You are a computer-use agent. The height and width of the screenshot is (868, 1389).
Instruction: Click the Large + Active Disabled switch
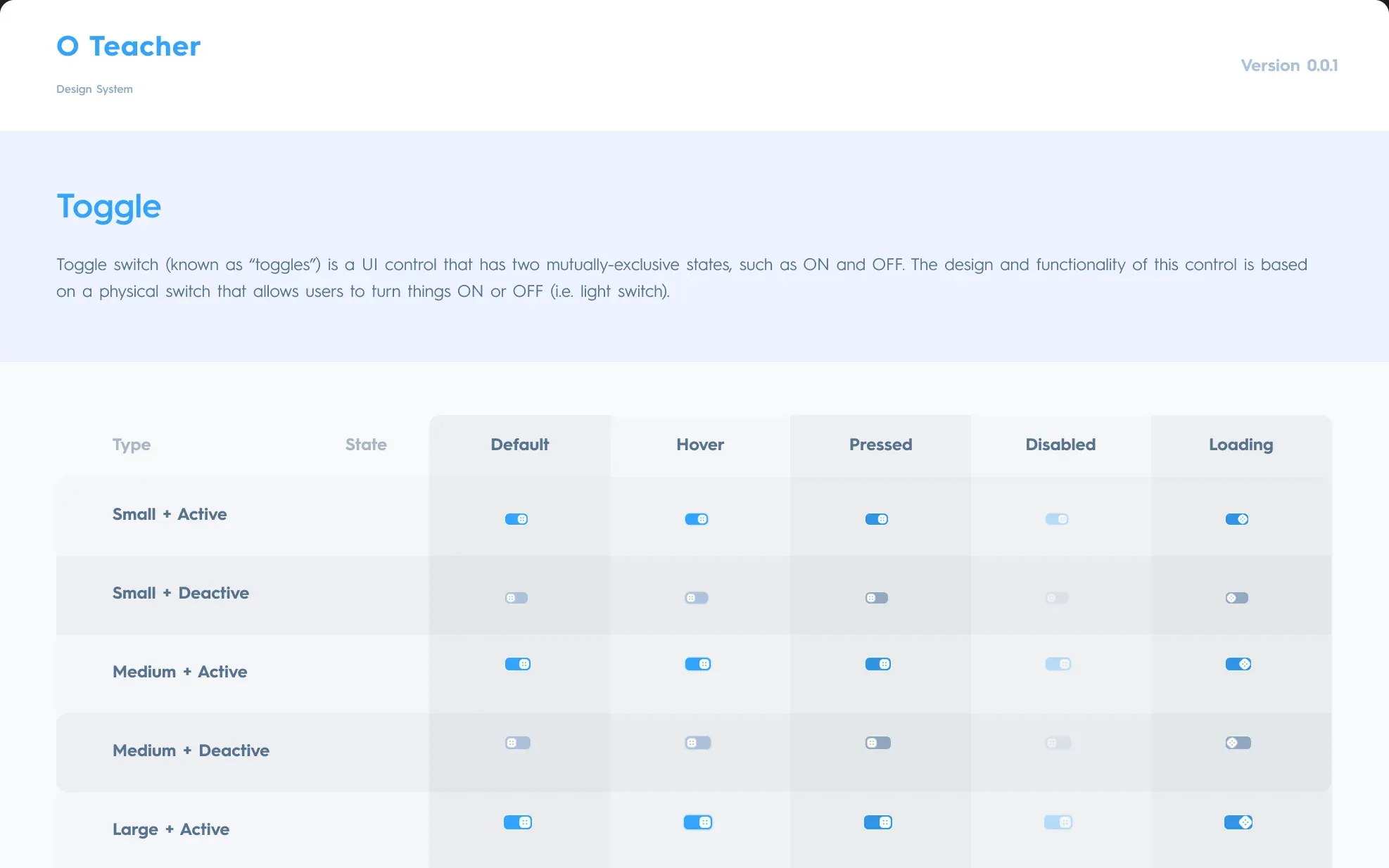[x=1058, y=822]
